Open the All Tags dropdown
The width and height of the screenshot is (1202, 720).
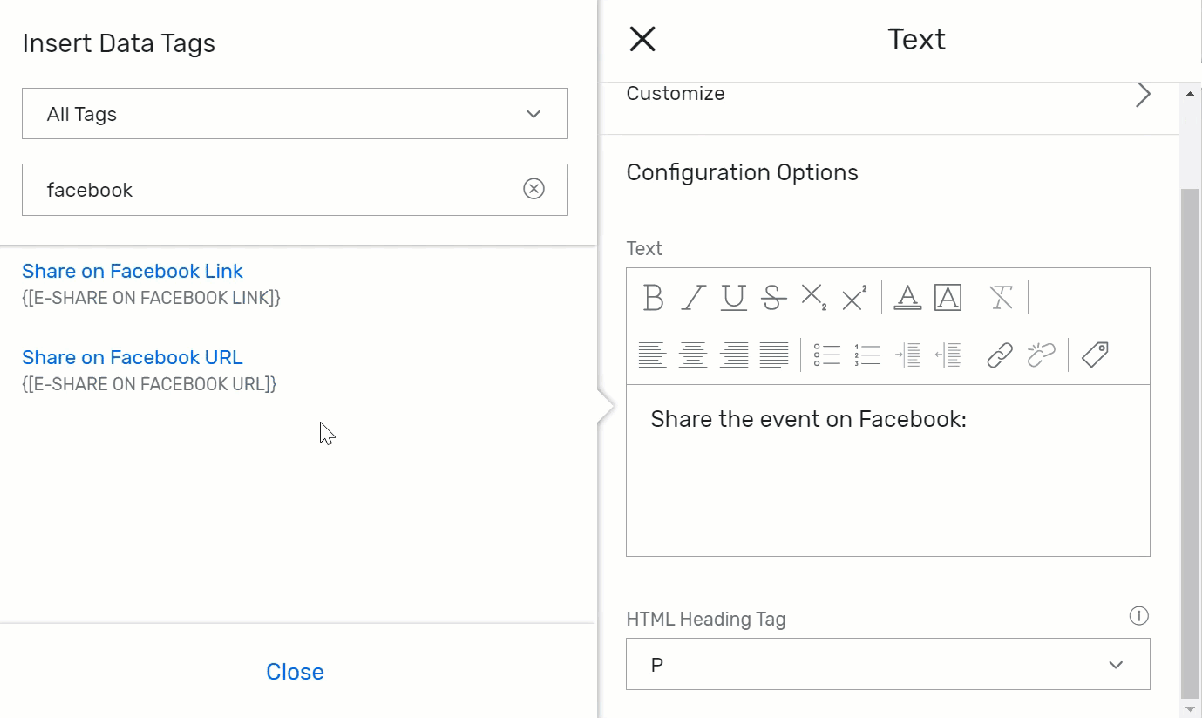295,114
